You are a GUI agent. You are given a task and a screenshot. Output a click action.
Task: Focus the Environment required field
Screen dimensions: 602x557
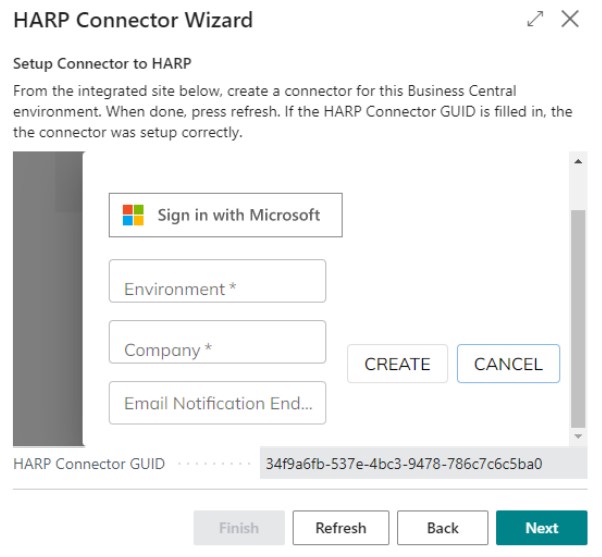(x=217, y=281)
